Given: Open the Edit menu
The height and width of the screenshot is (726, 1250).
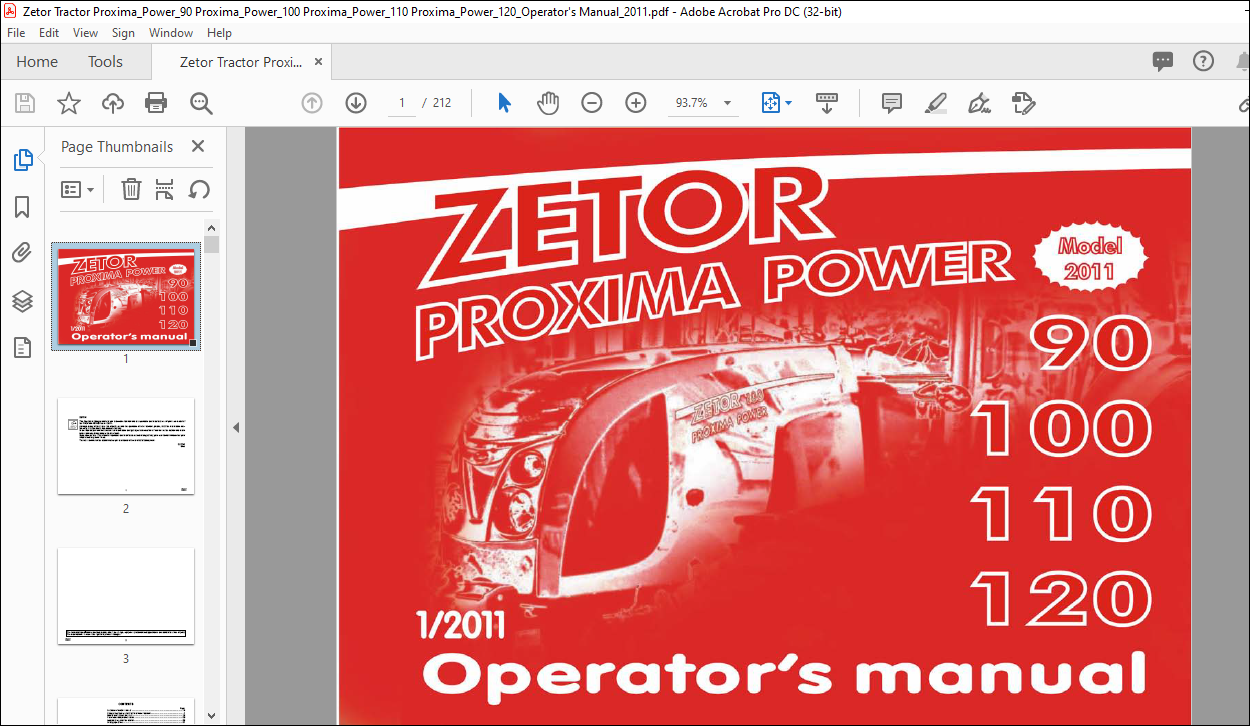Looking at the screenshot, I should pyautogui.click(x=49, y=33).
